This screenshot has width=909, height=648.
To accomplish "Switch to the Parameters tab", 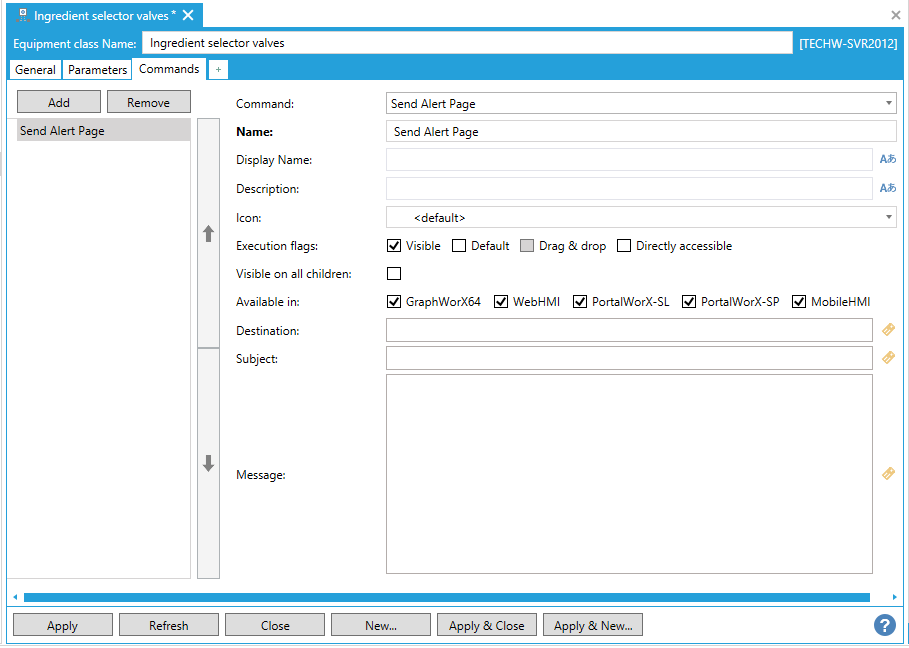I will (x=98, y=70).
